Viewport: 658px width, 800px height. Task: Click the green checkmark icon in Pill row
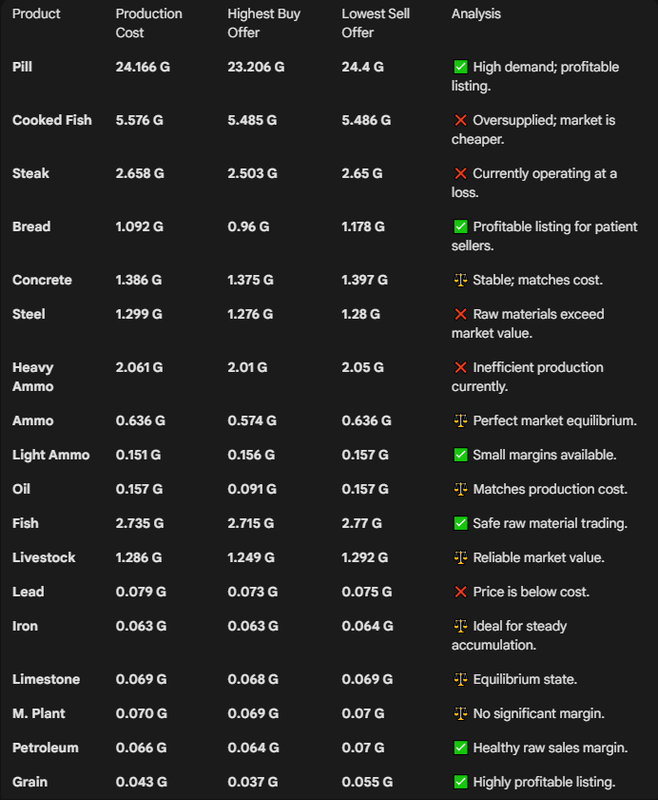click(x=460, y=67)
